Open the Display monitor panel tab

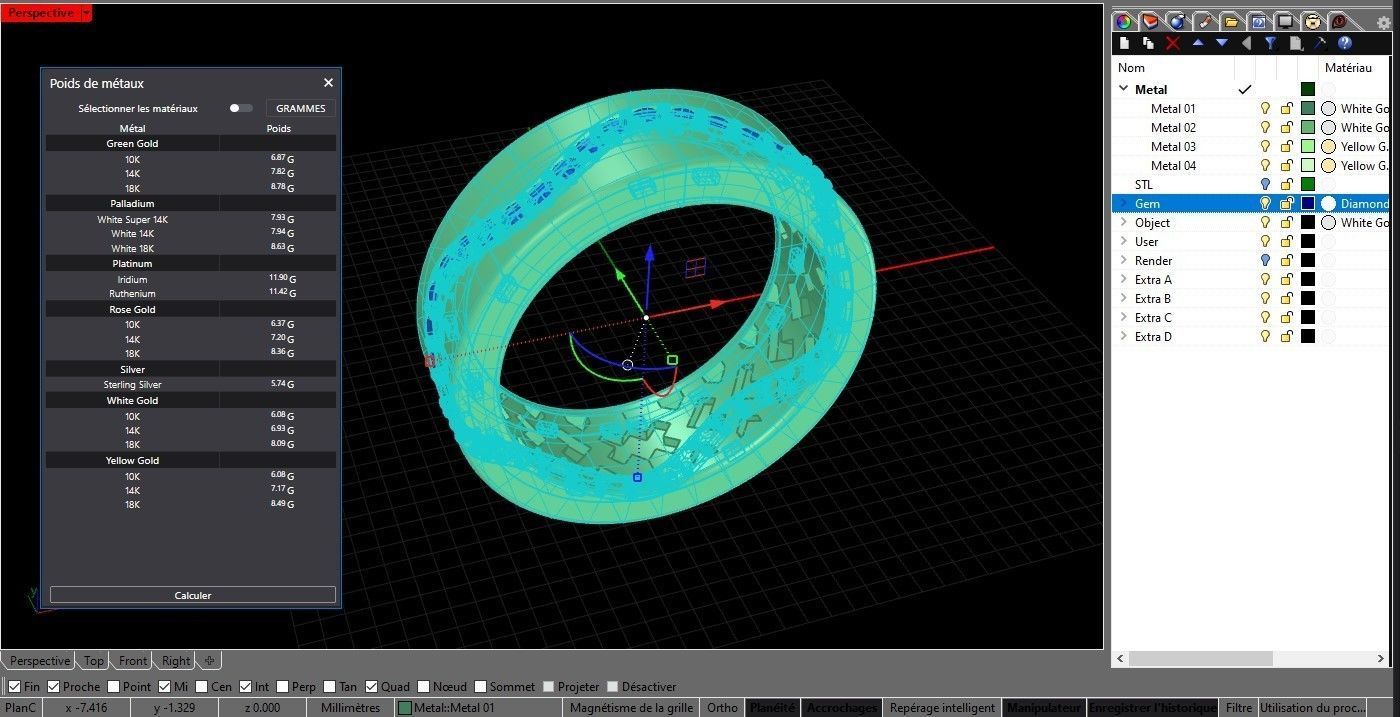point(1286,21)
